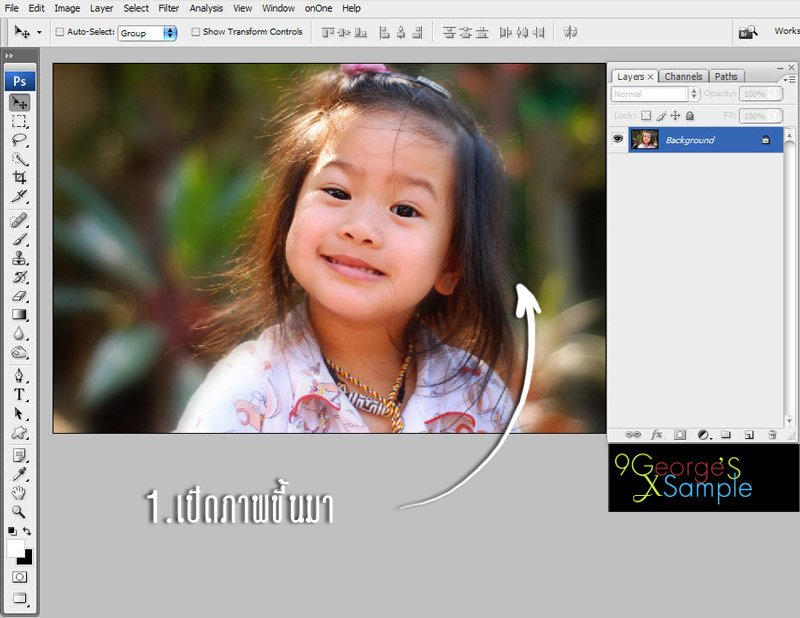Open the Layers panel options menu
The width and height of the screenshot is (800, 618).
tap(789, 79)
